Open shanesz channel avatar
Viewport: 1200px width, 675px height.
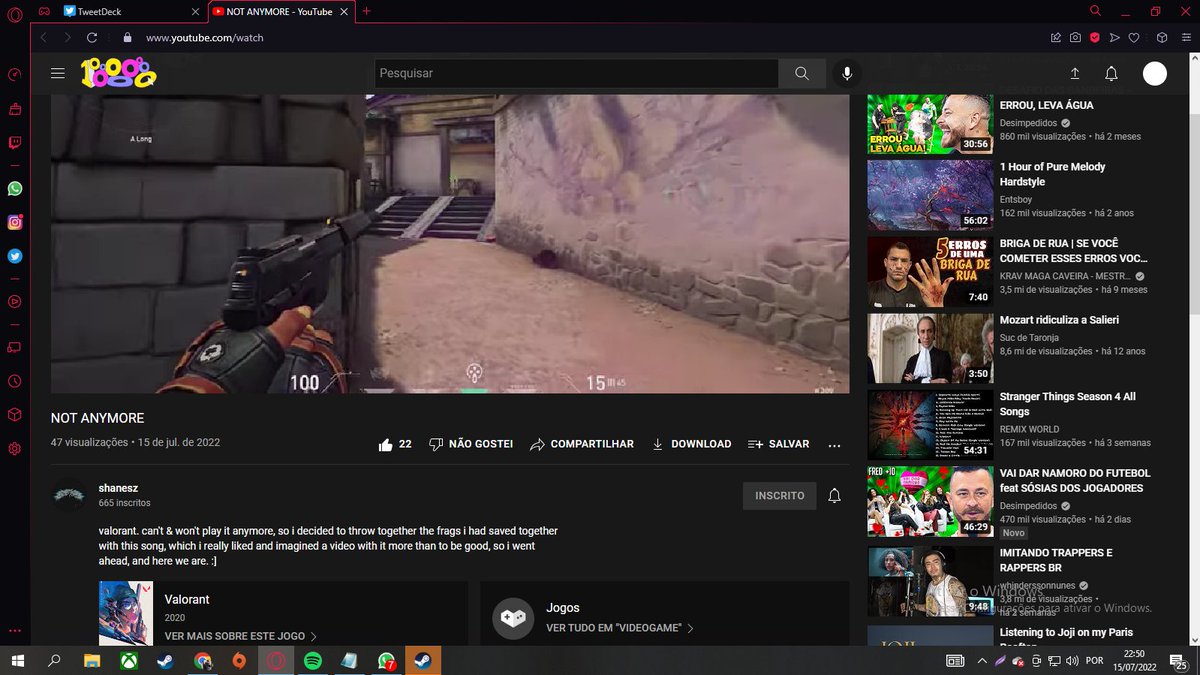pos(69,495)
